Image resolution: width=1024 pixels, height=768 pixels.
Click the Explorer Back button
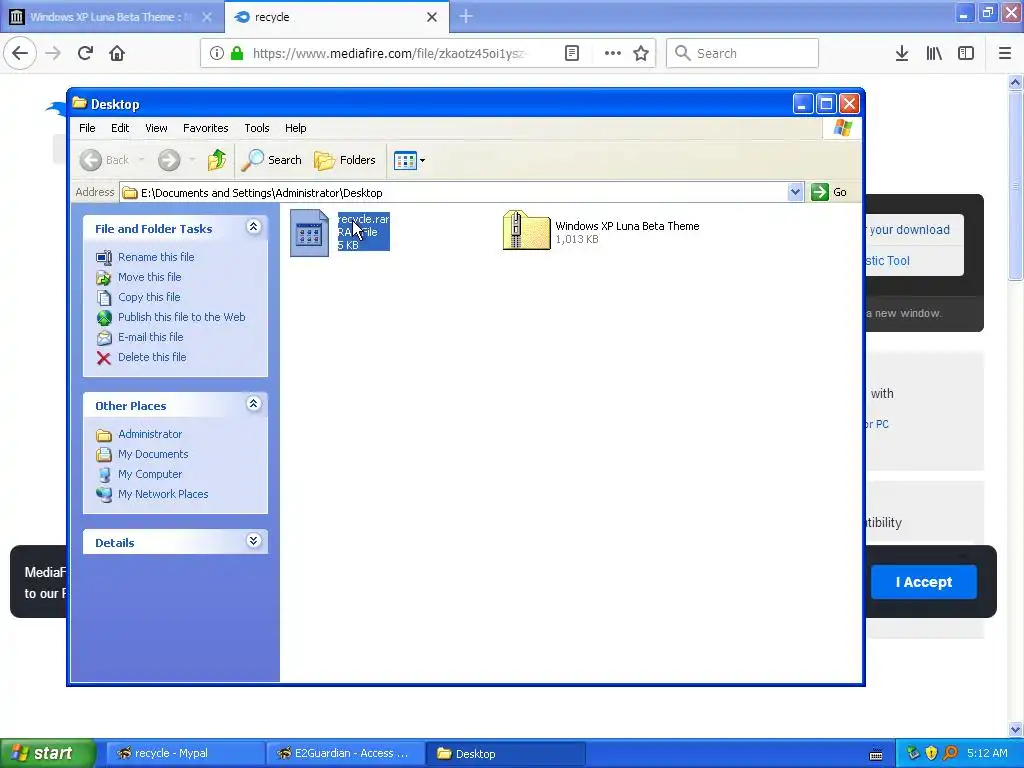click(x=104, y=160)
